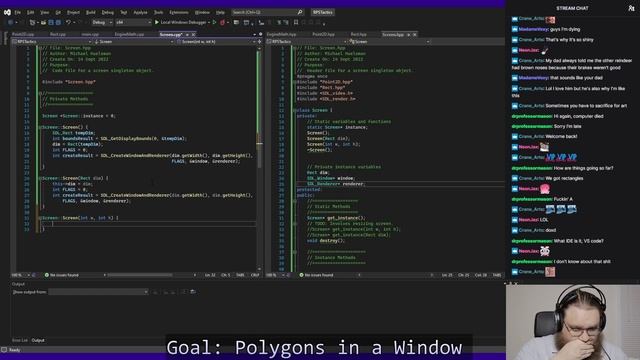The image size is (640, 360).
Task: Click the red hot reload icon
Action: [x=222, y=22]
